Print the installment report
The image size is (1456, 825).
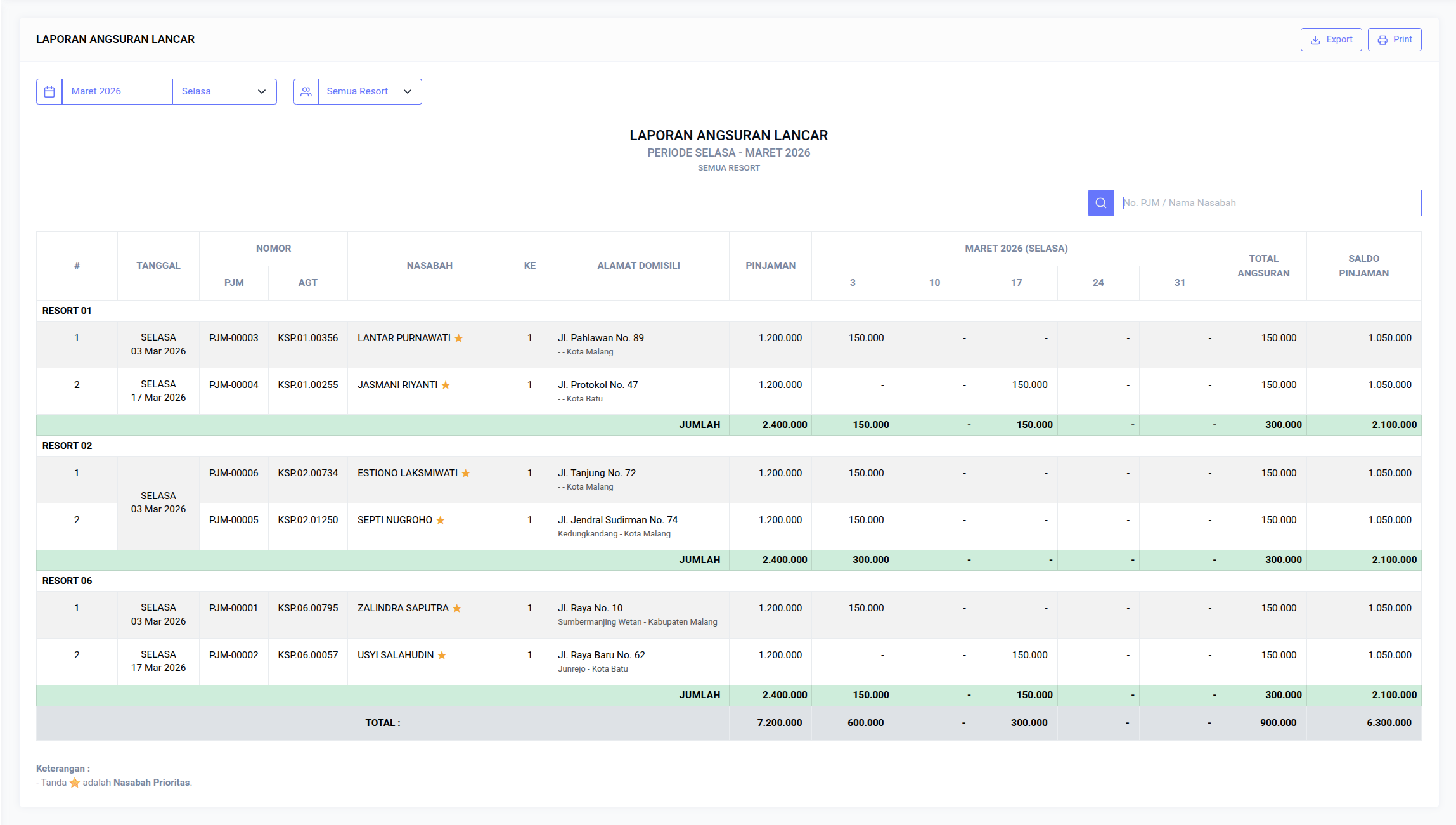pos(1395,39)
